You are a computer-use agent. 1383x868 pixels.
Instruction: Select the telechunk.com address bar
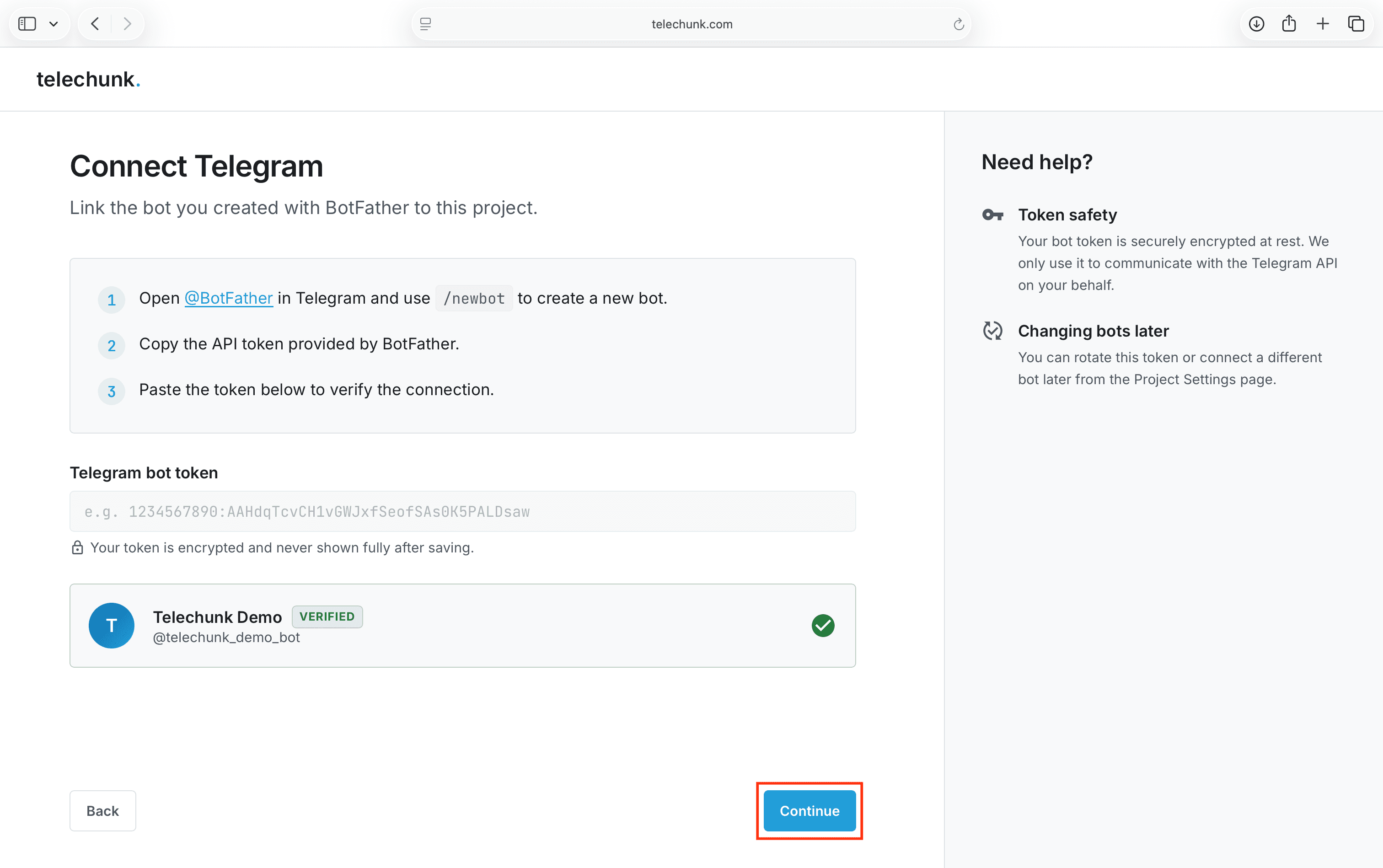tap(691, 23)
